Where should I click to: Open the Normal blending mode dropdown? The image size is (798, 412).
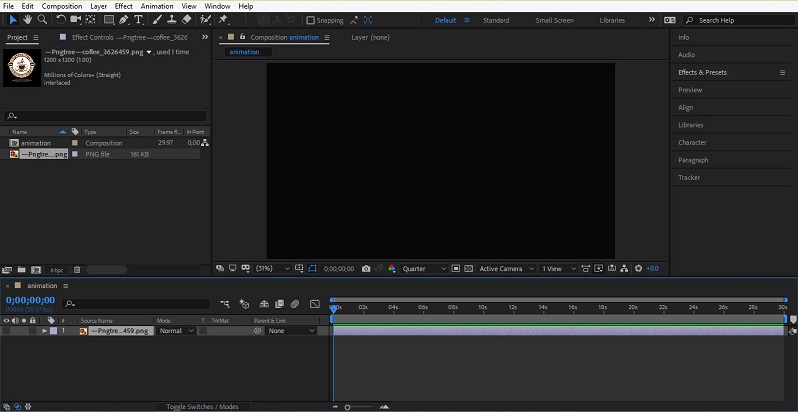click(x=176, y=330)
